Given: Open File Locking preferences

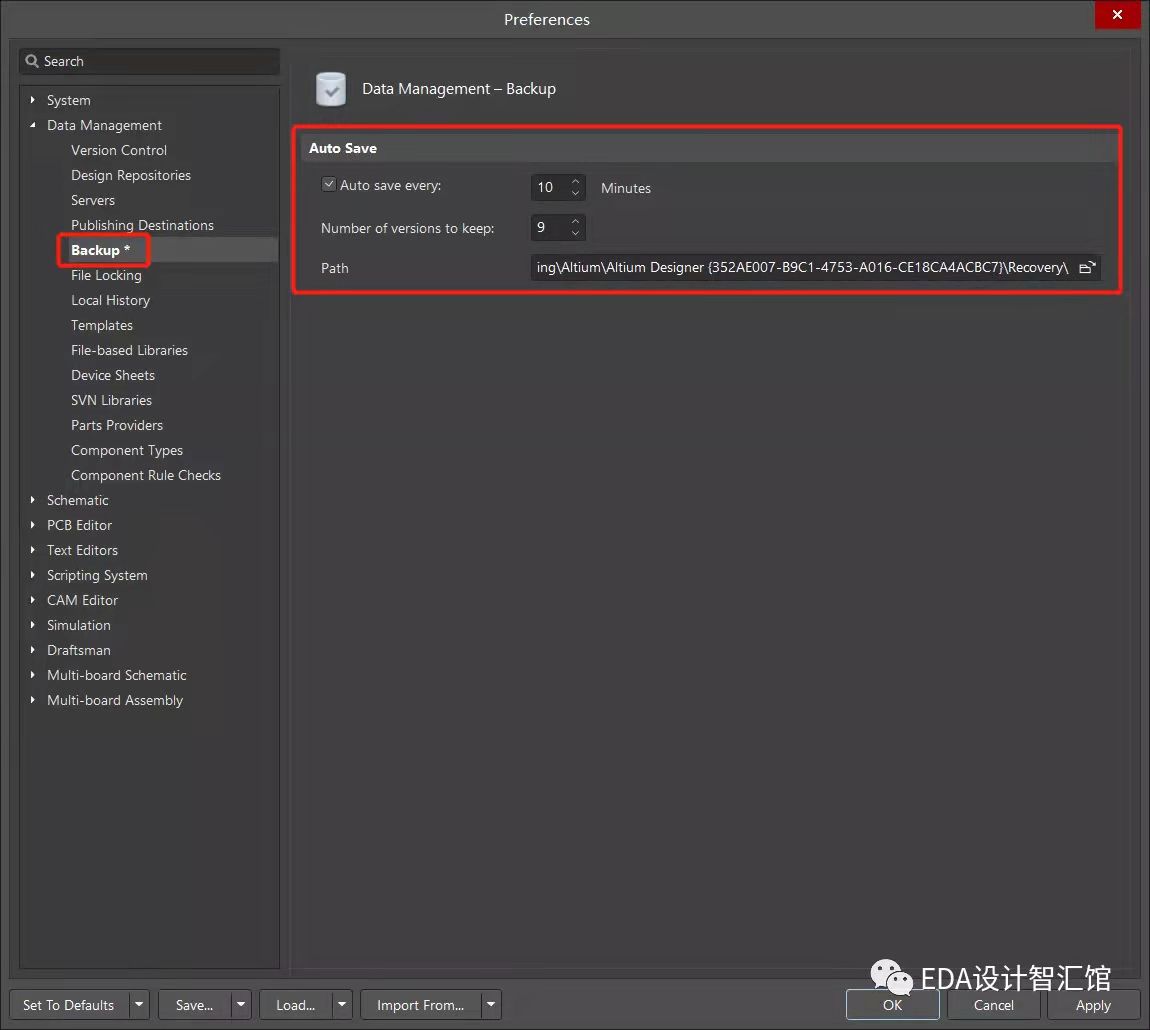Looking at the screenshot, I should tap(106, 275).
